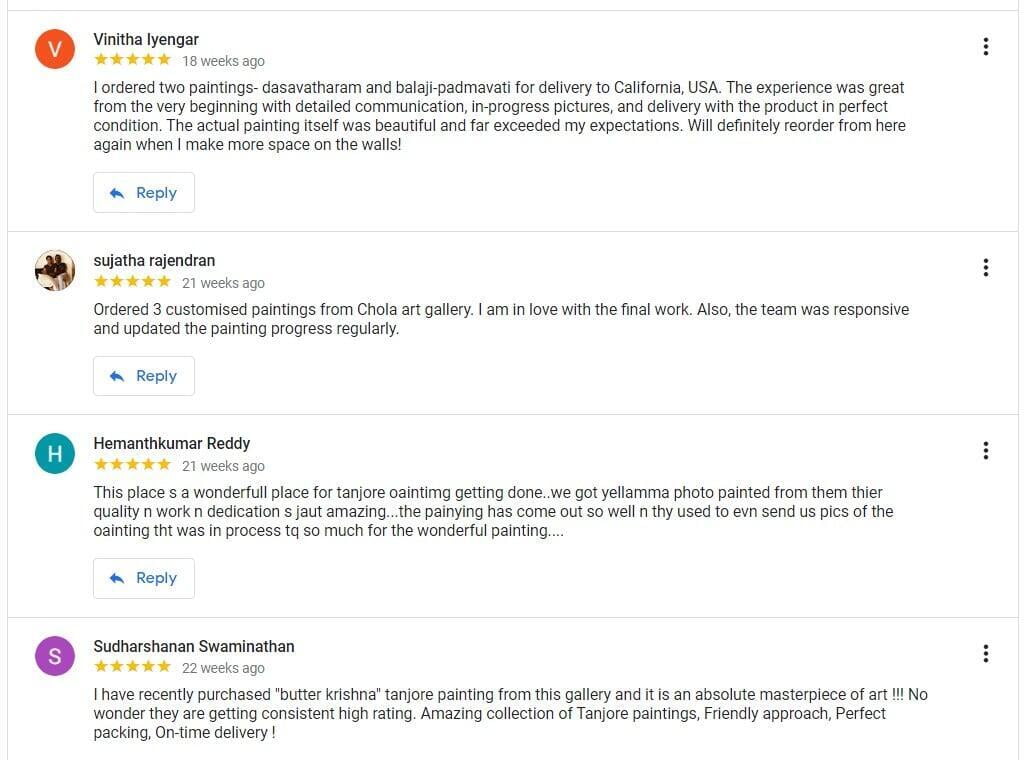Open sujatha rajendran's reviewer name link
The height and width of the screenshot is (760, 1025).
(x=154, y=261)
